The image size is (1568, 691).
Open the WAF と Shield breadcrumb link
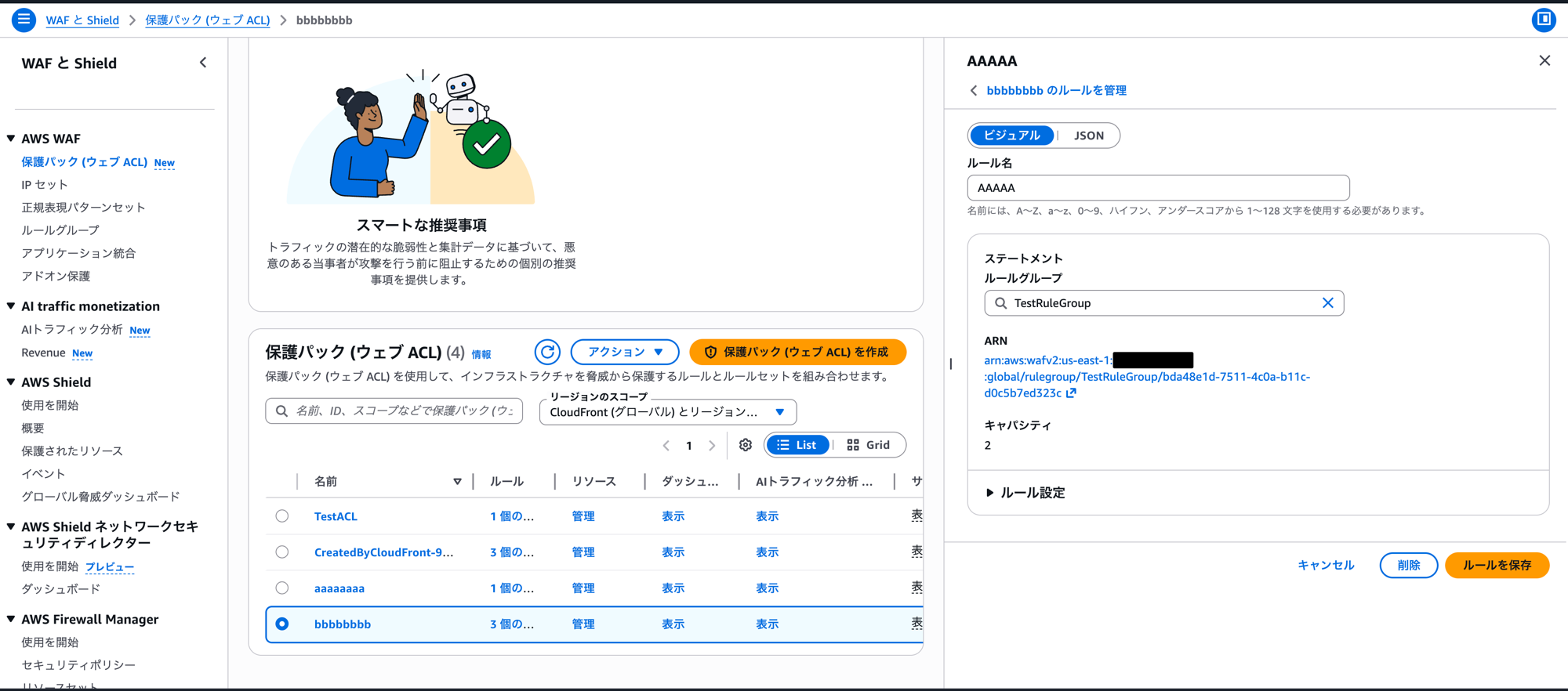tap(82, 20)
